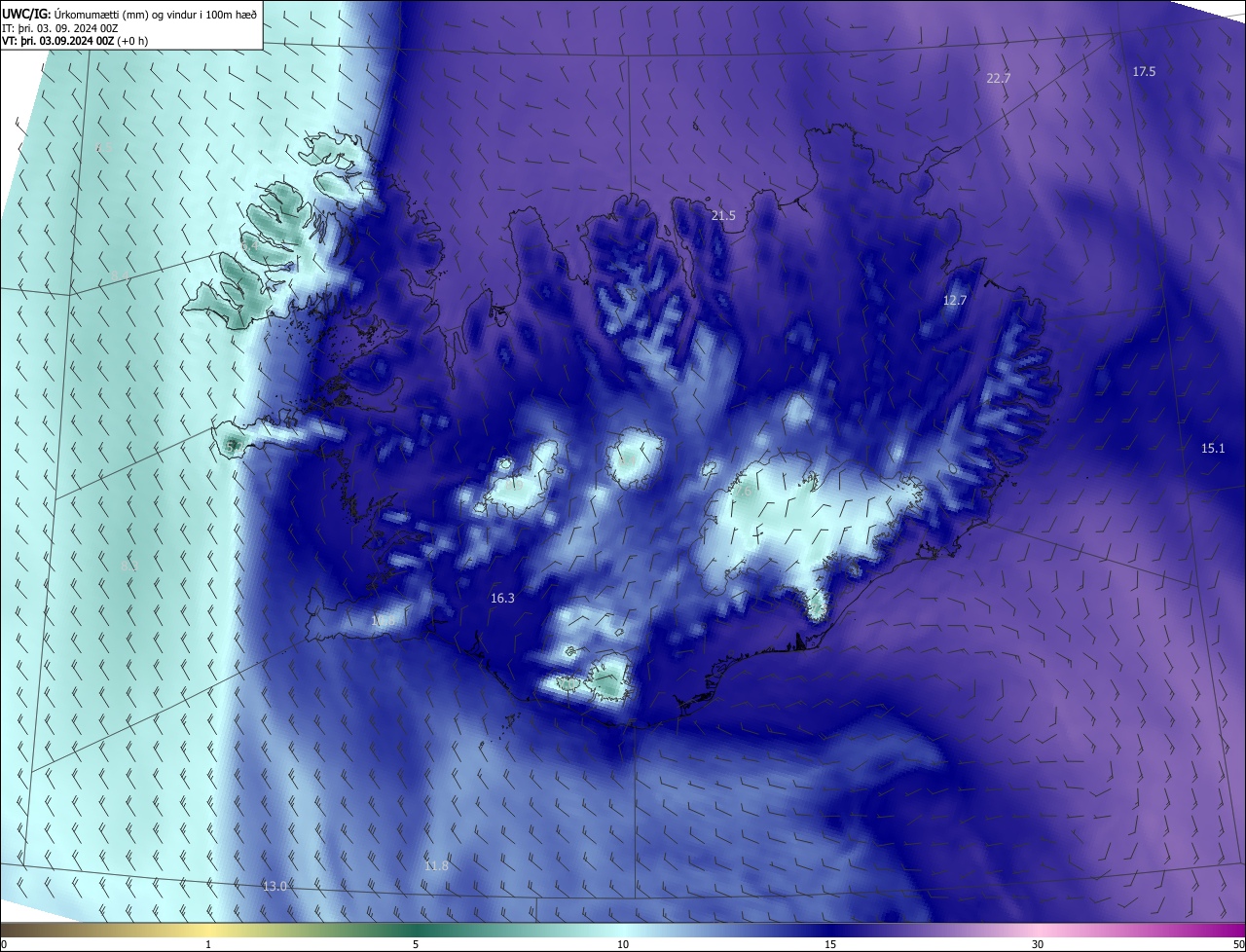Click the faint "8.5" value label
Viewport: 1246px width, 952px height.
click(104, 148)
